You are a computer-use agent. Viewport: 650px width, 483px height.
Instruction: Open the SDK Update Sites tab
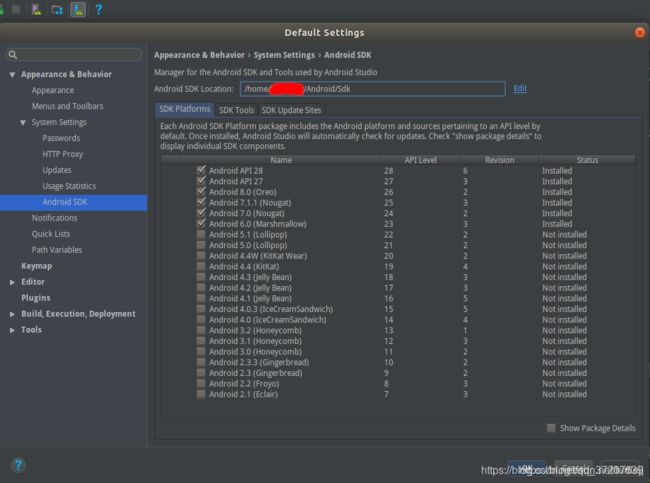pos(291,110)
